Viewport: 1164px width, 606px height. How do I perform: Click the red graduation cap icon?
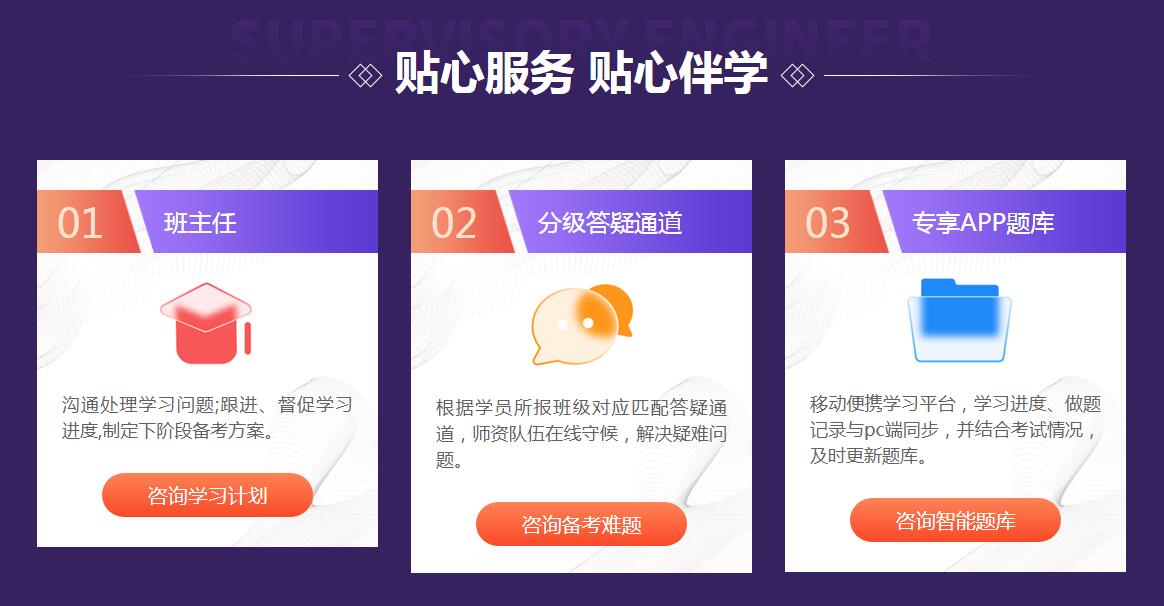pos(206,323)
